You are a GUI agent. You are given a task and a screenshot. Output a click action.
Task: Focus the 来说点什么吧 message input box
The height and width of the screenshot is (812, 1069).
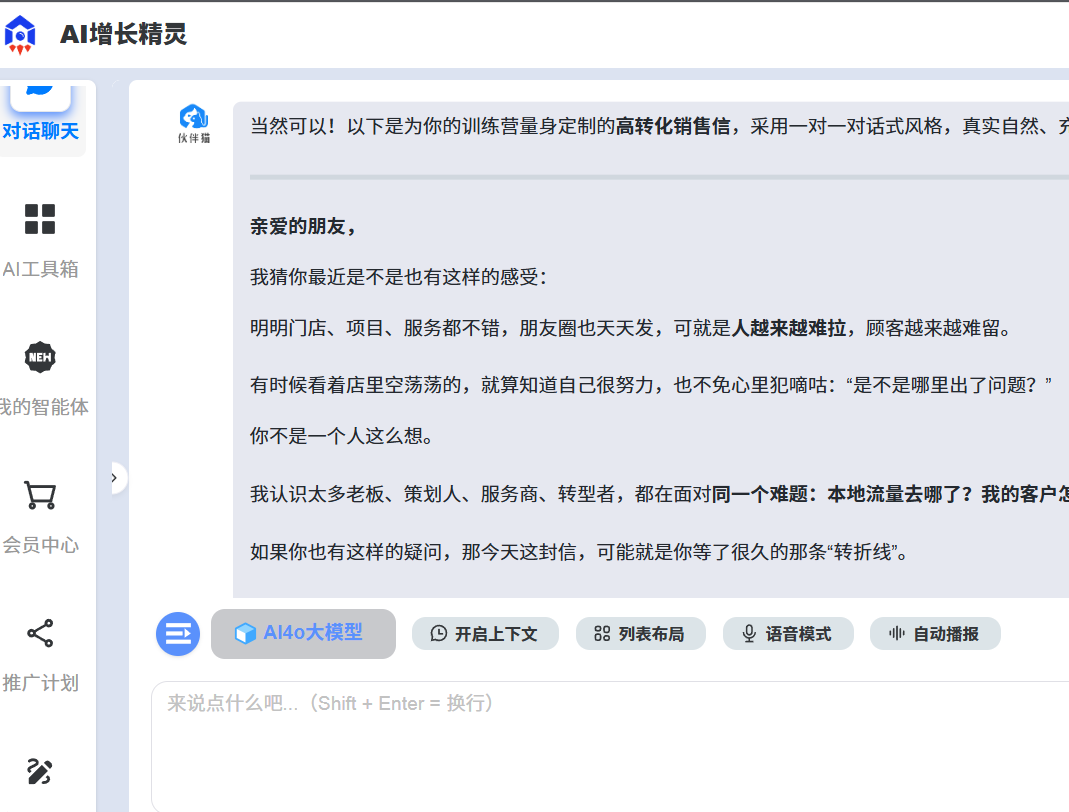click(x=610, y=747)
